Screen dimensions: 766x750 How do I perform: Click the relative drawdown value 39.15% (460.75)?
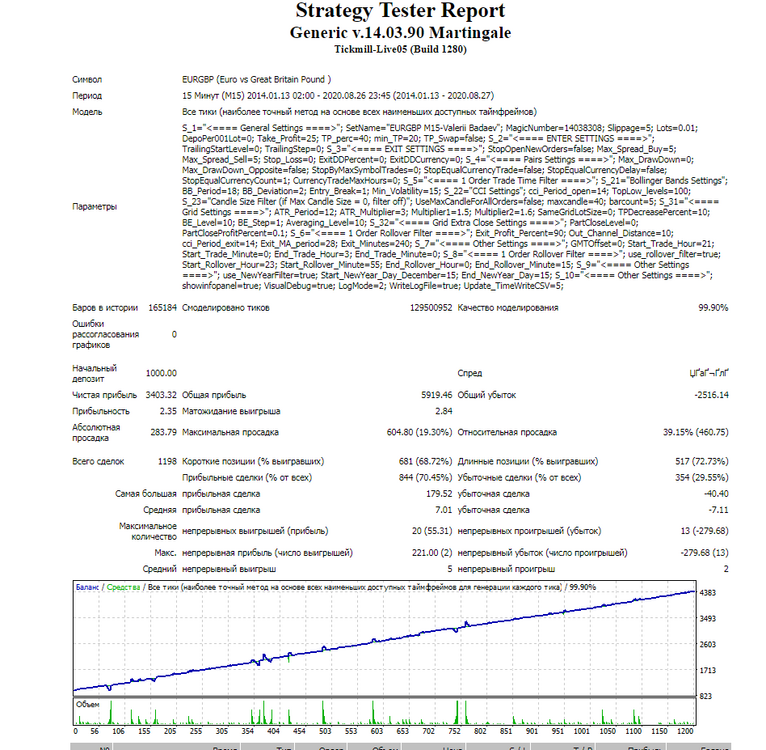696,432
